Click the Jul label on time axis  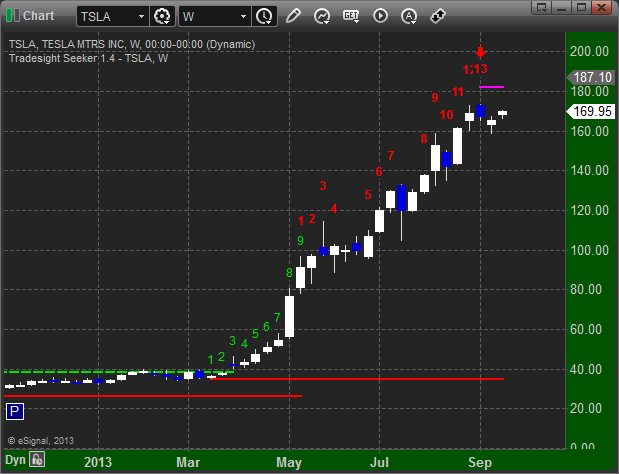pos(379,462)
